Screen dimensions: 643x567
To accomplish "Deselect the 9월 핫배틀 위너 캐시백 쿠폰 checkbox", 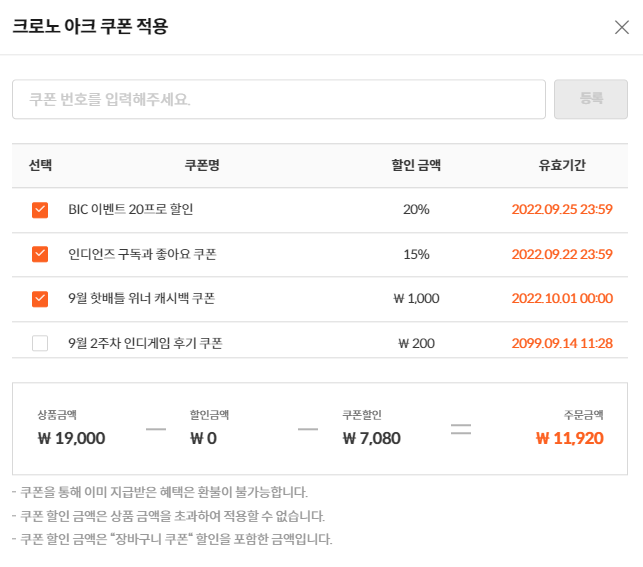I will [x=40, y=298].
